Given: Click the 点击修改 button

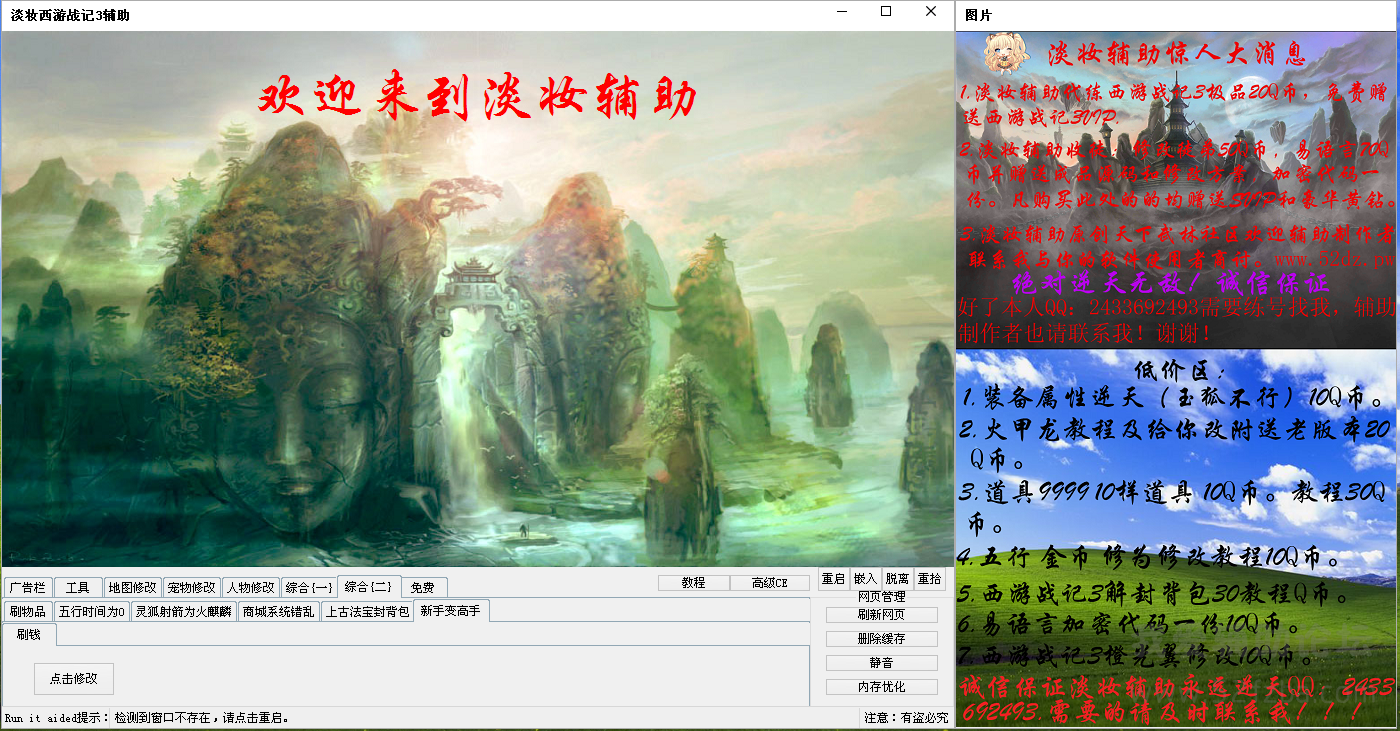Looking at the screenshot, I should click(74, 678).
